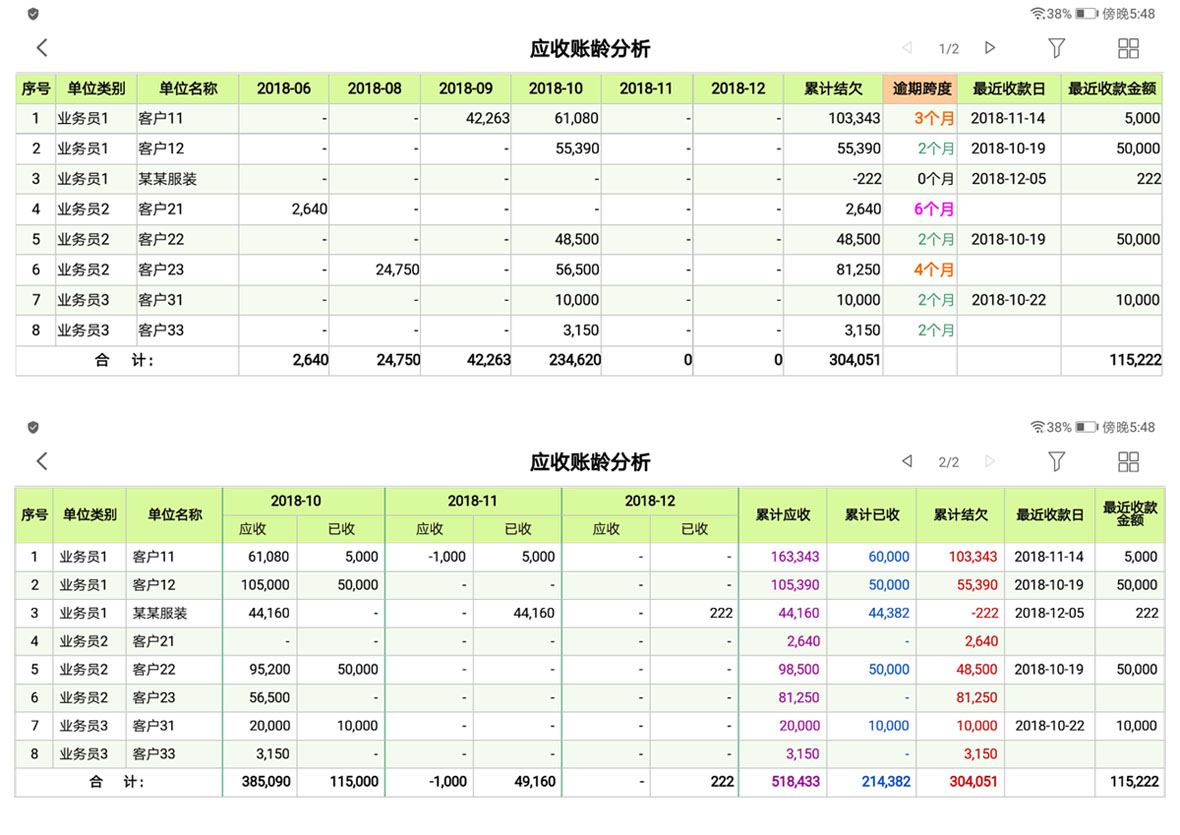Tap the 42,263 cell in 客户11 row
Image resolution: width=1180 pixels, height=835 pixels.
tap(488, 119)
